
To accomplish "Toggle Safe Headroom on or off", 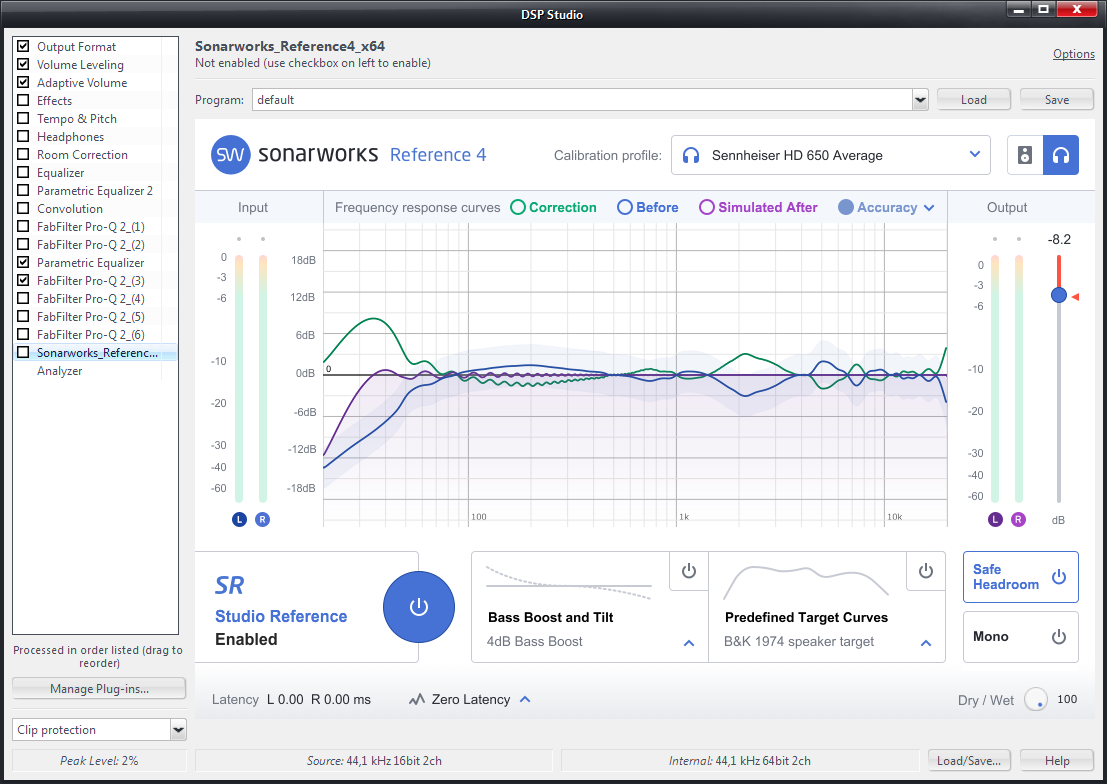I will tap(1020, 577).
